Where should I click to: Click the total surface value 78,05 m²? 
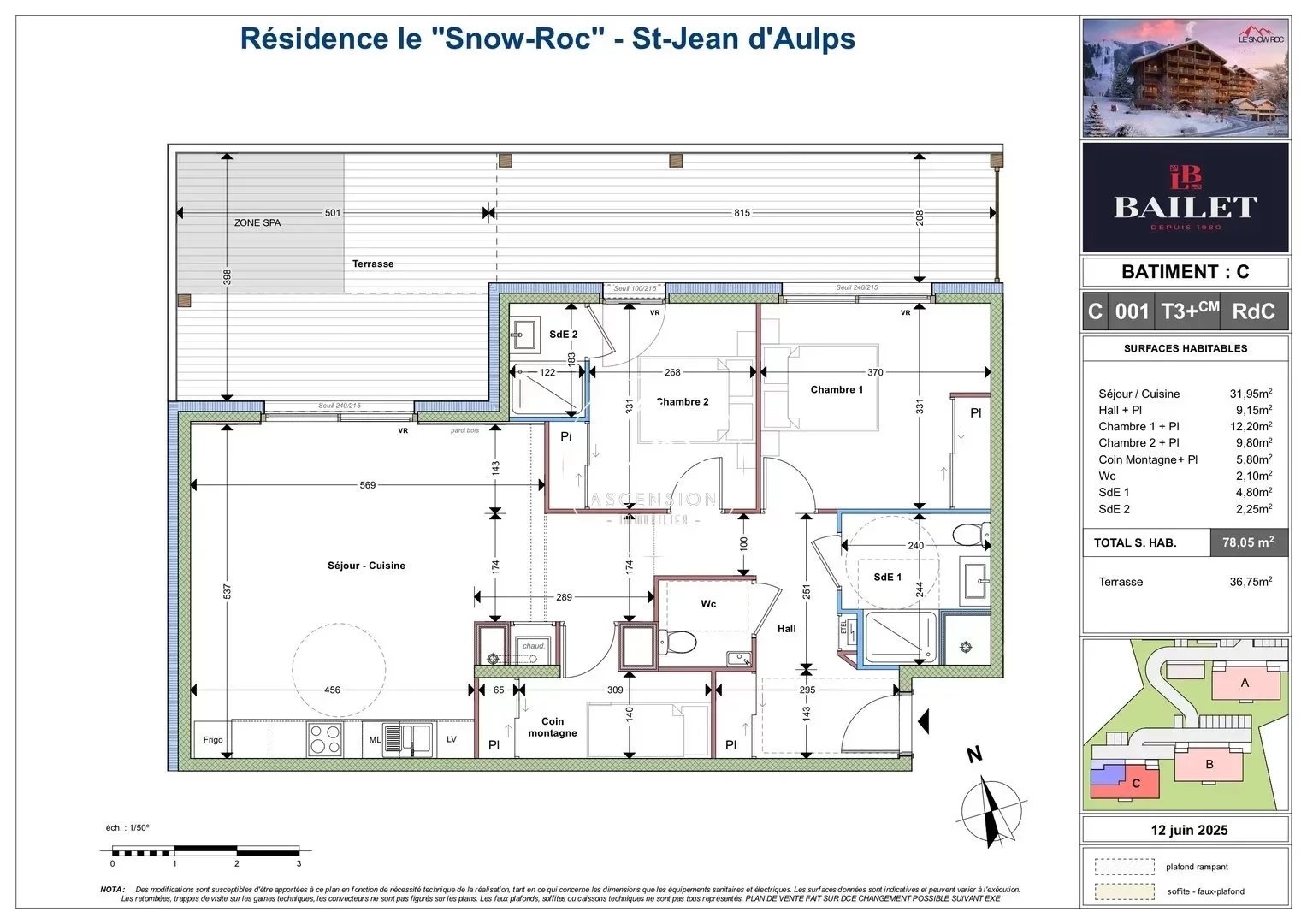pos(1248,542)
